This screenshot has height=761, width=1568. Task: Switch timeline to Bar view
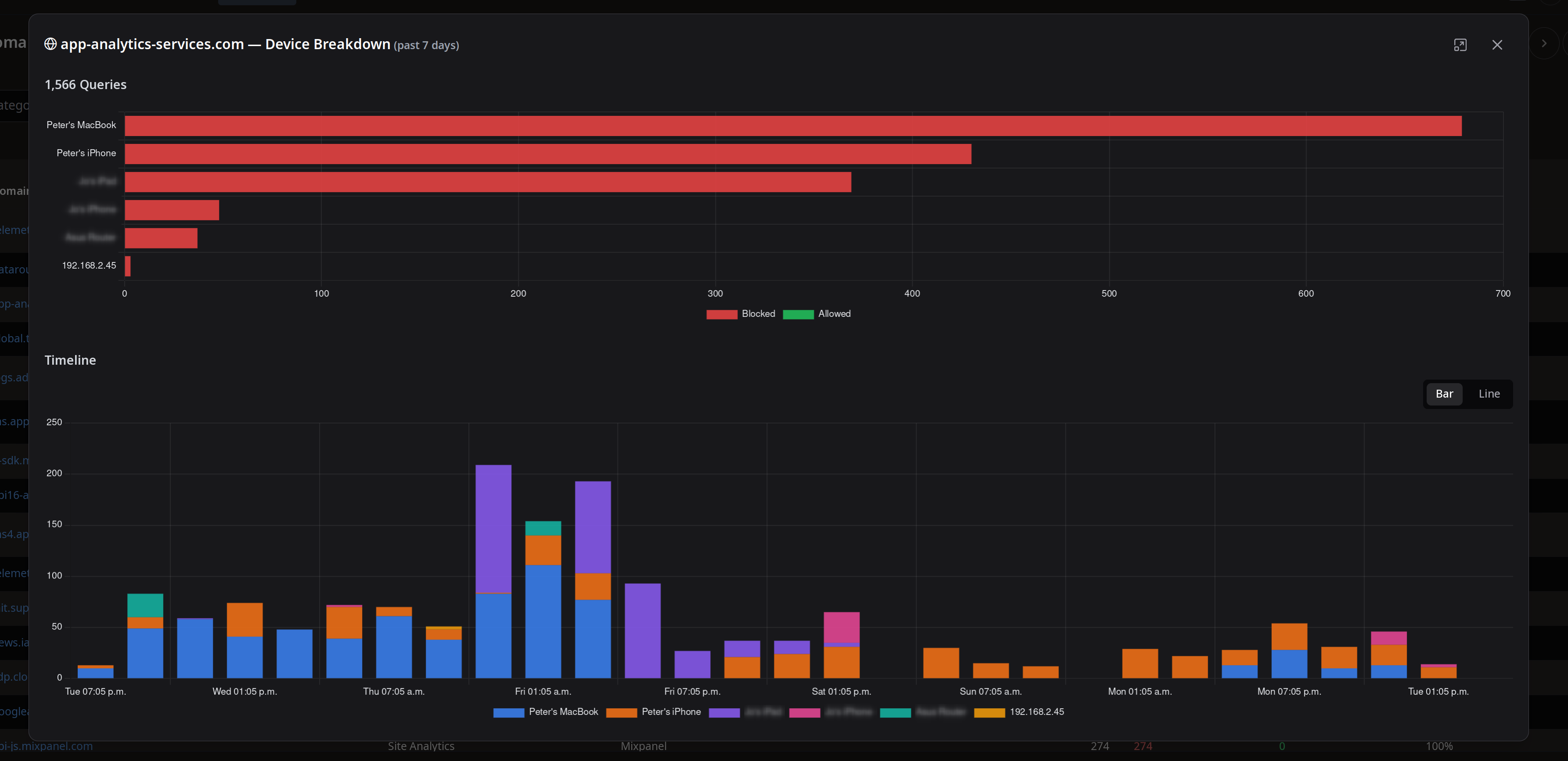point(1444,394)
